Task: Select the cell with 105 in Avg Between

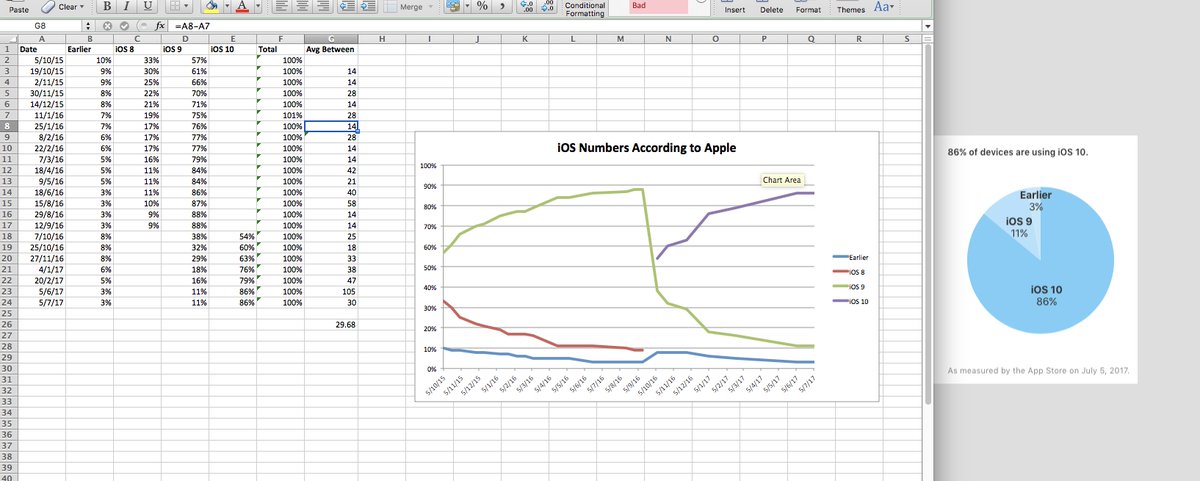Action: [332, 291]
